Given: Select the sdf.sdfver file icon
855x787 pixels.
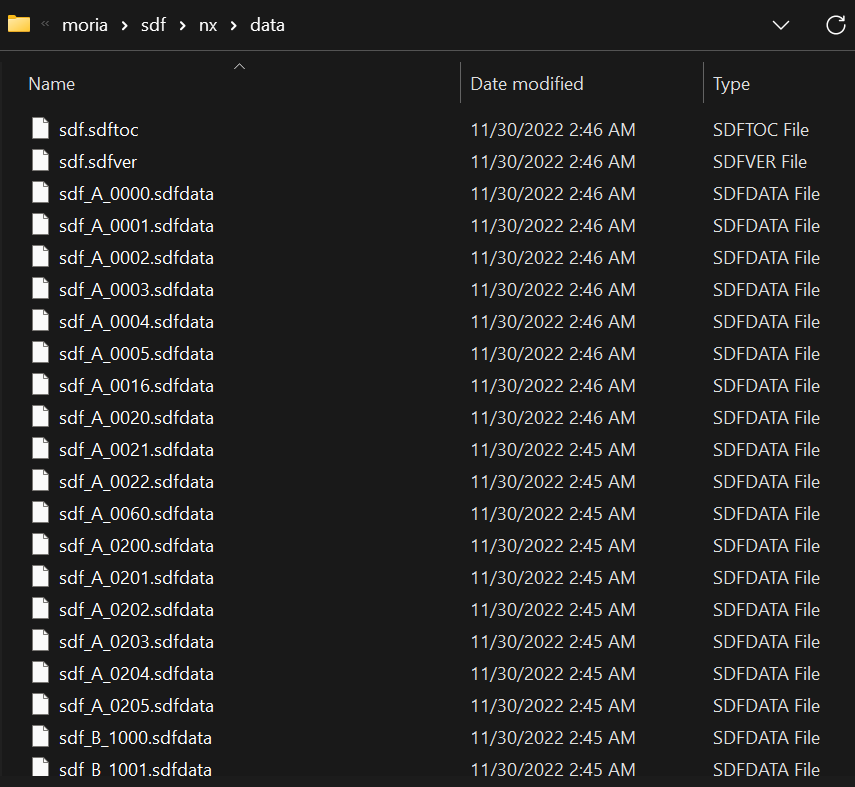Looking at the screenshot, I should pos(40,161).
